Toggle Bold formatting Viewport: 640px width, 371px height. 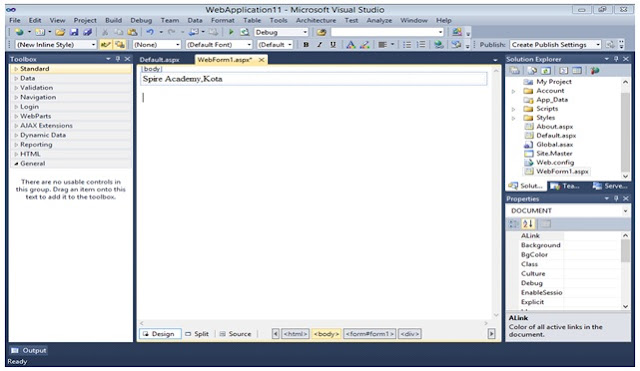point(306,44)
